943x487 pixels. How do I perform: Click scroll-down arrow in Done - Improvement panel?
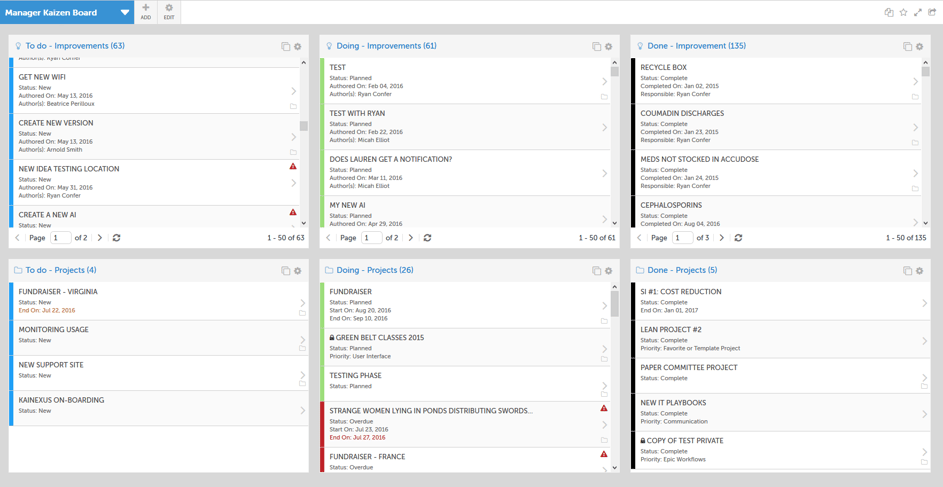click(925, 222)
